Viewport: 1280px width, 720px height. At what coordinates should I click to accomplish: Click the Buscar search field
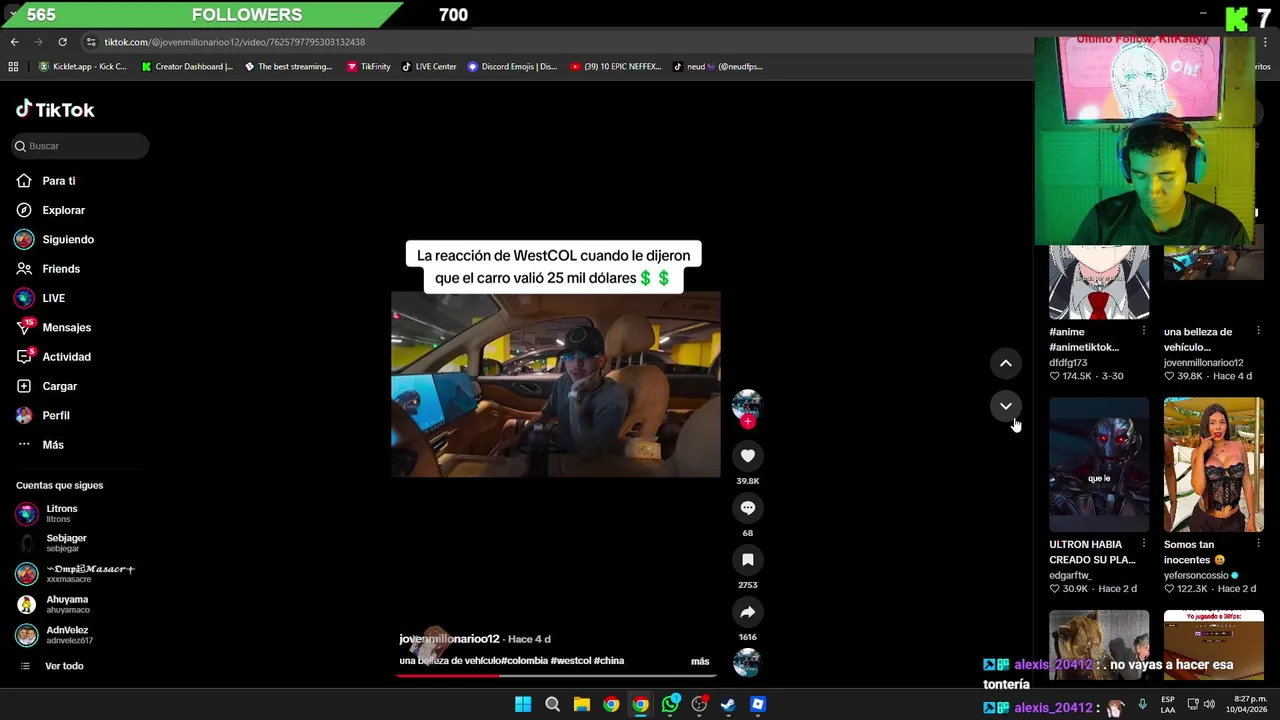point(80,146)
